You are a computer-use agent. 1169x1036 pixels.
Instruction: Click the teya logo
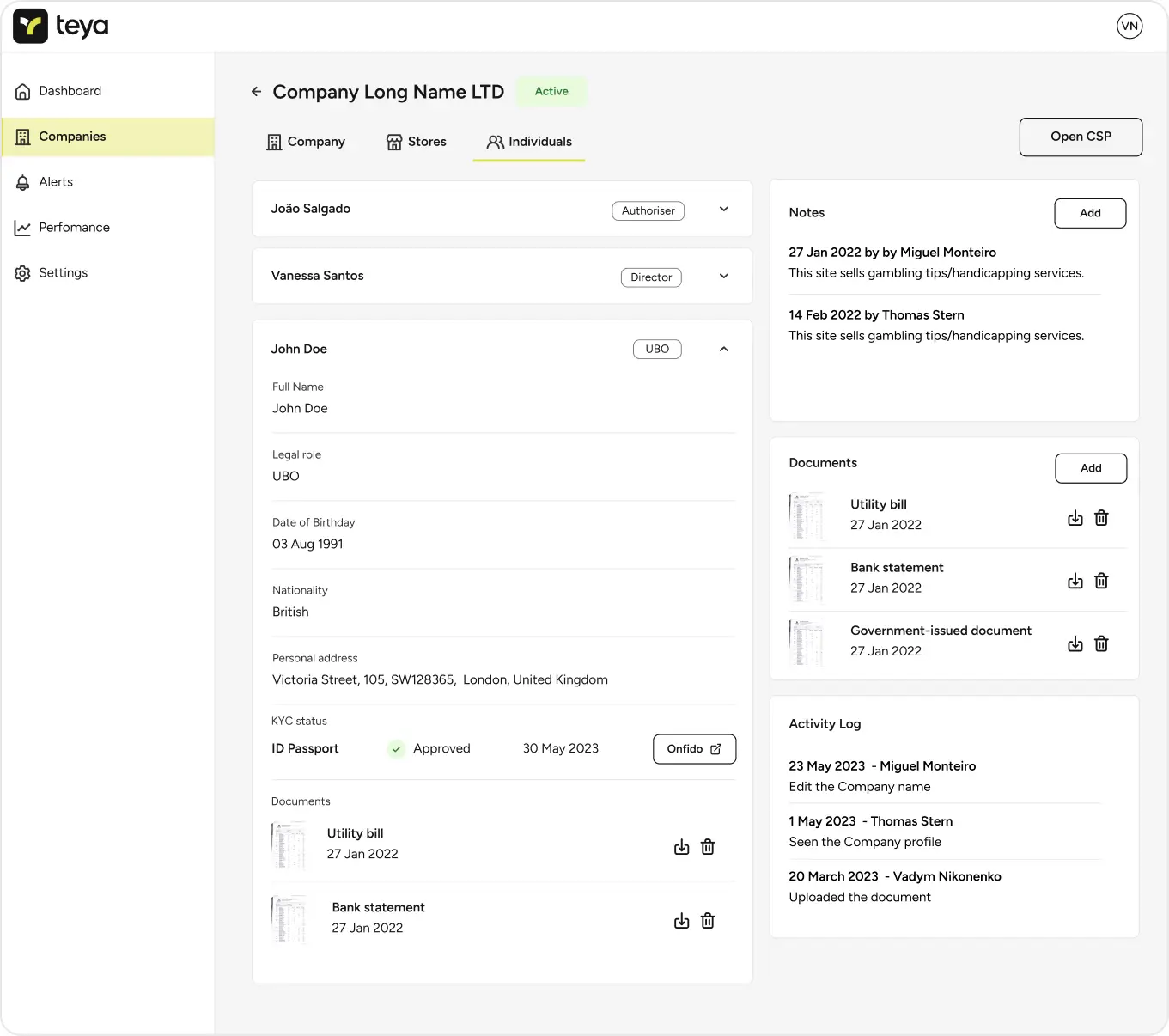pyautogui.click(x=61, y=27)
